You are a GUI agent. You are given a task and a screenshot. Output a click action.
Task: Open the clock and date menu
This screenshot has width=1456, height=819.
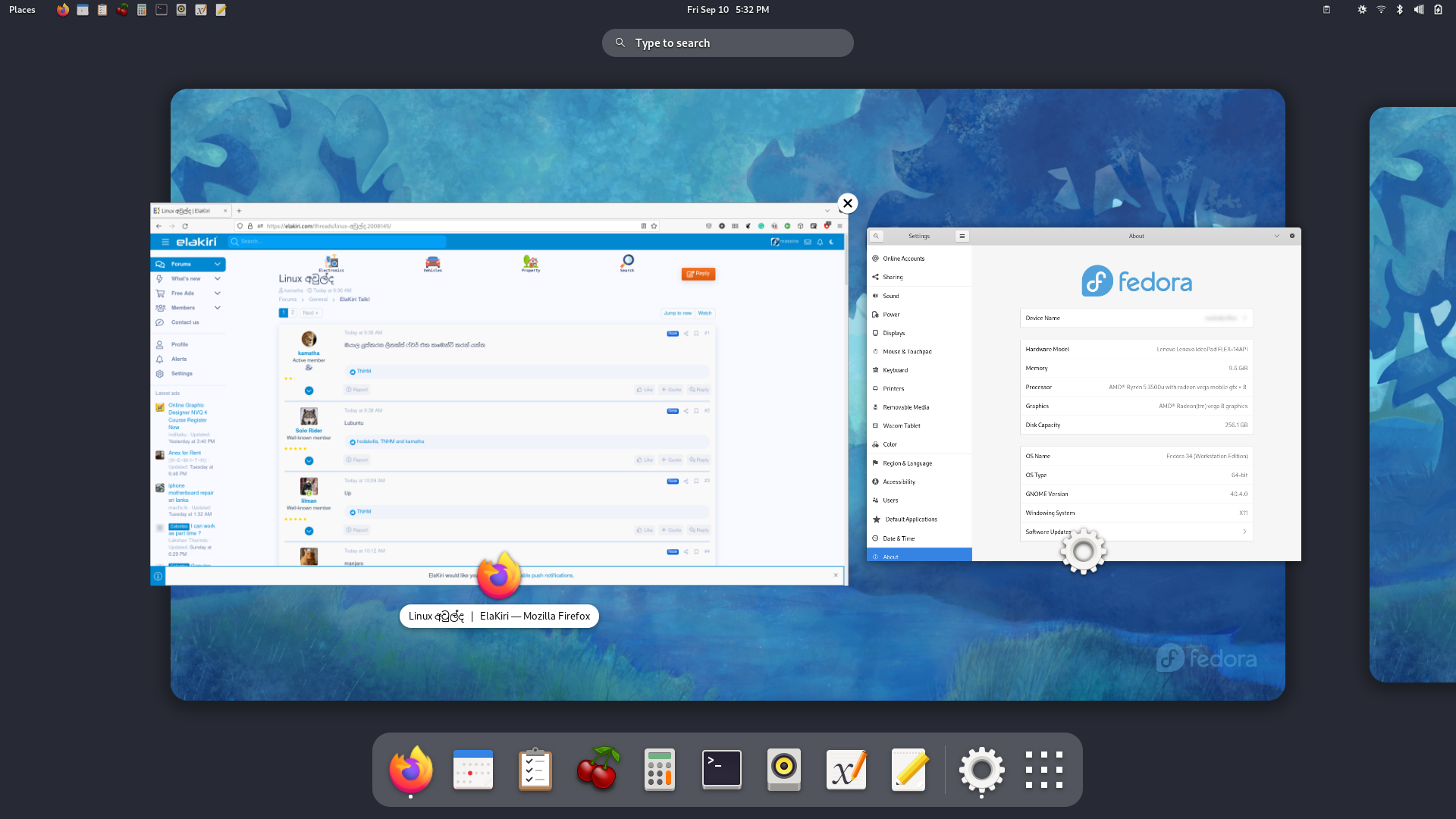pyautogui.click(x=728, y=10)
